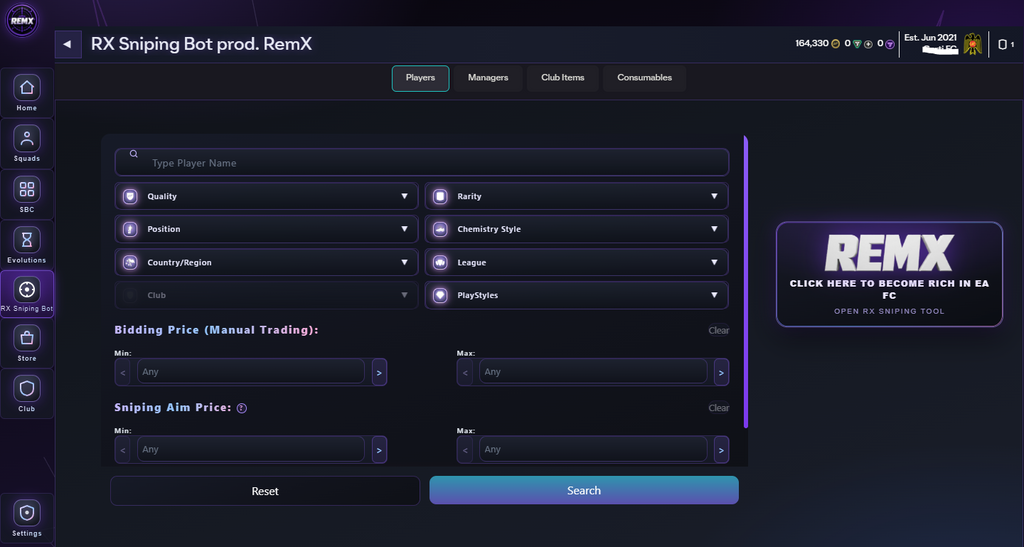
Task: Switch to the Players tab
Action: (x=421, y=78)
